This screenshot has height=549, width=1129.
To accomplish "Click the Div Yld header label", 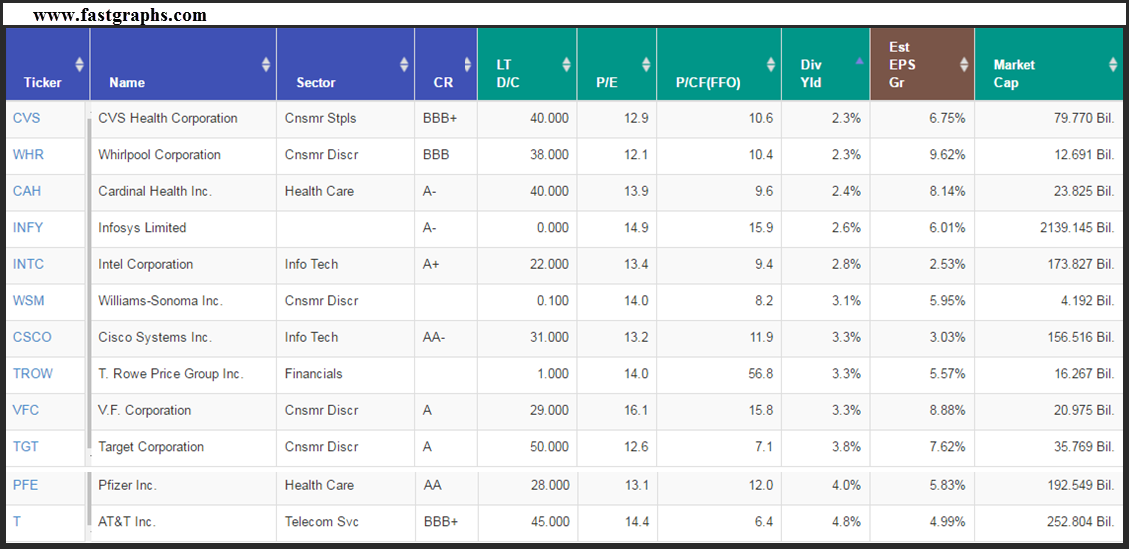I will [x=811, y=73].
